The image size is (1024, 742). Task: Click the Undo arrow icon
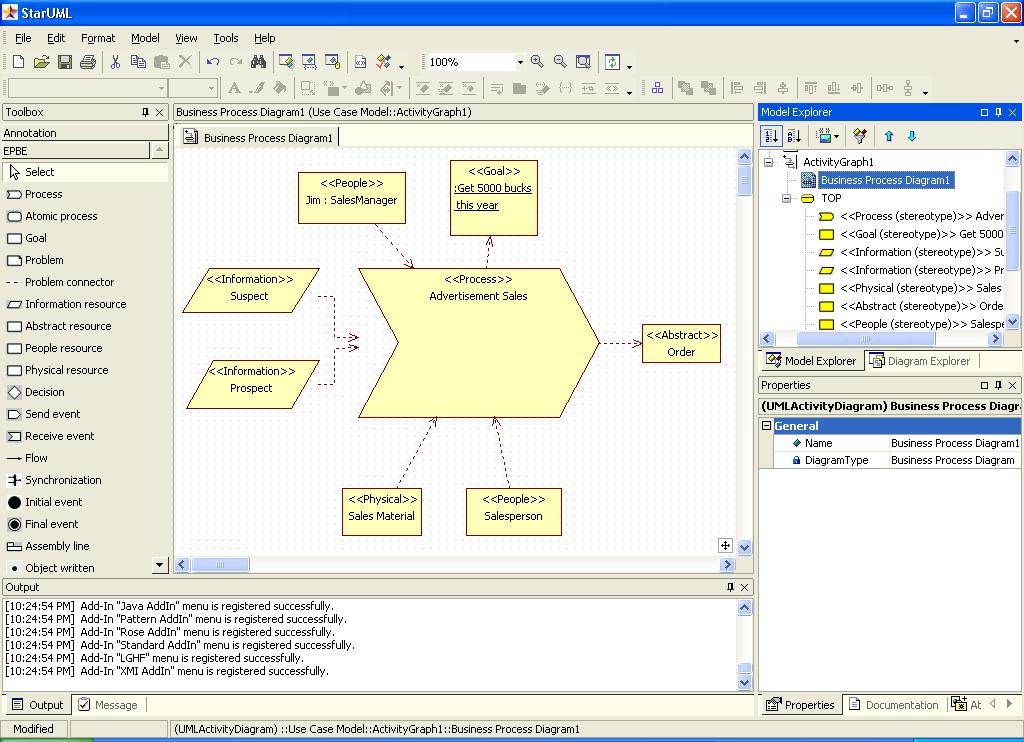[213, 62]
